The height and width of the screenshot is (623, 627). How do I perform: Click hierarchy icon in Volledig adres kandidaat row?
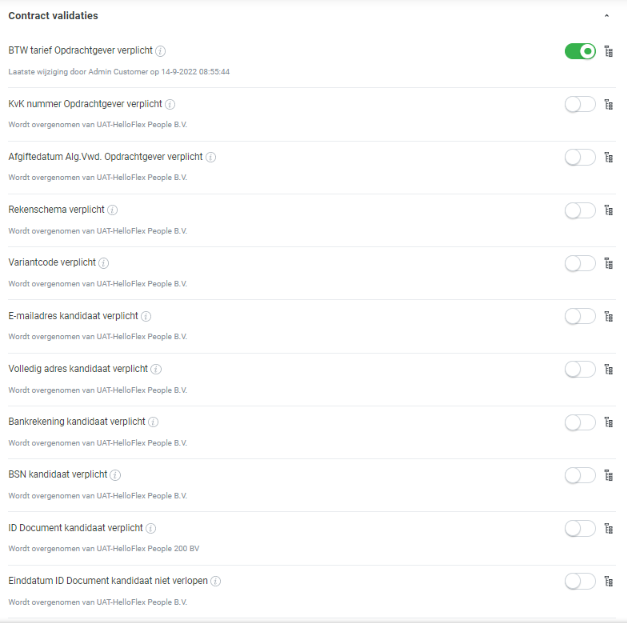608,369
